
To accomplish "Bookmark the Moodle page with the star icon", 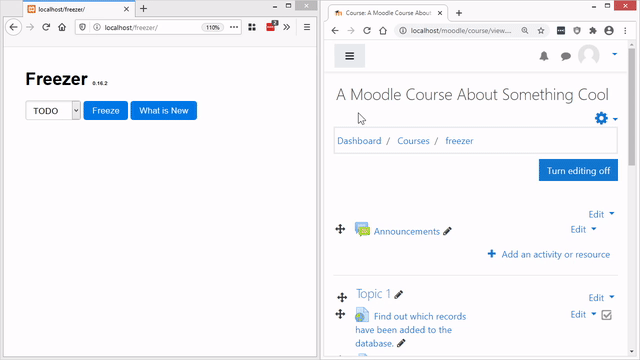I will click(x=541, y=31).
